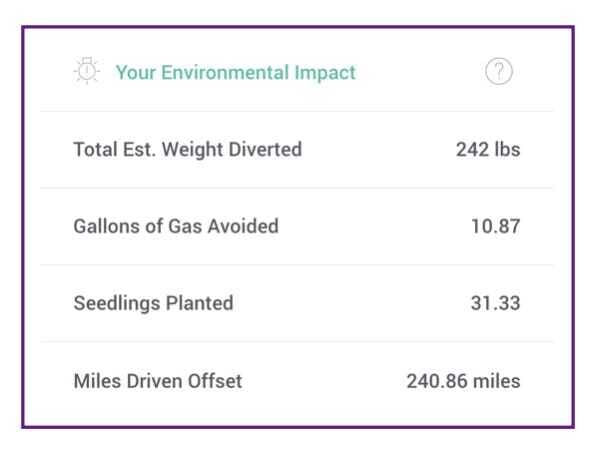Click the 240.86 miles value
The width and height of the screenshot is (596, 454).
pyautogui.click(x=463, y=381)
